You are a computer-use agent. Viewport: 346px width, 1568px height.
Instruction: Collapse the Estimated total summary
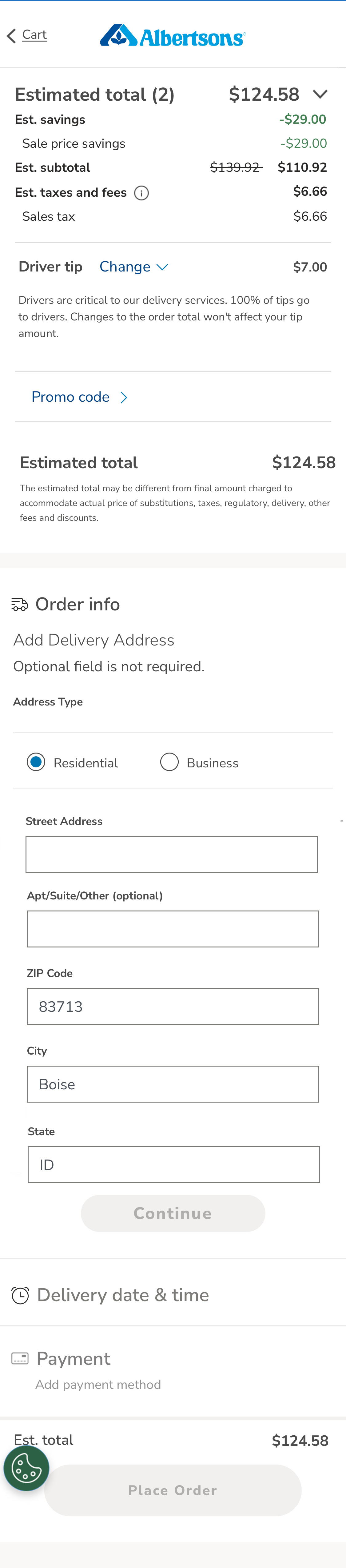point(320,94)
